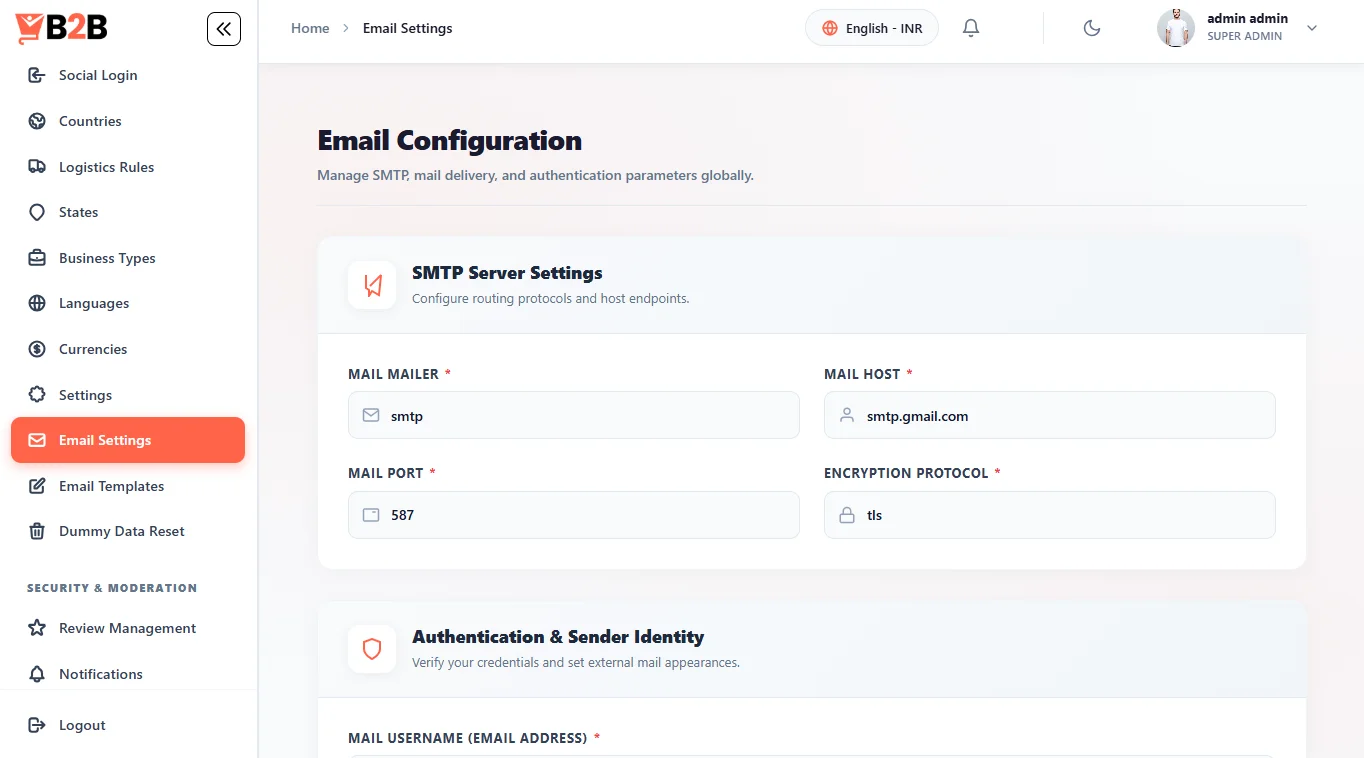Viewport: 1364px width, 758px height.
Task: Click the SMTP Server Settings heading
Action: point(507,273)
